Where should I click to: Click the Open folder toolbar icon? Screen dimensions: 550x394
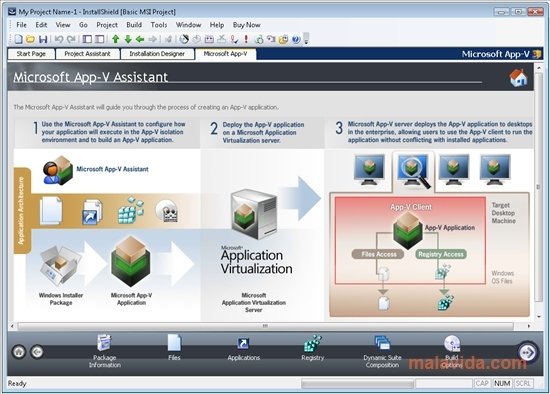tap(31, 39)
